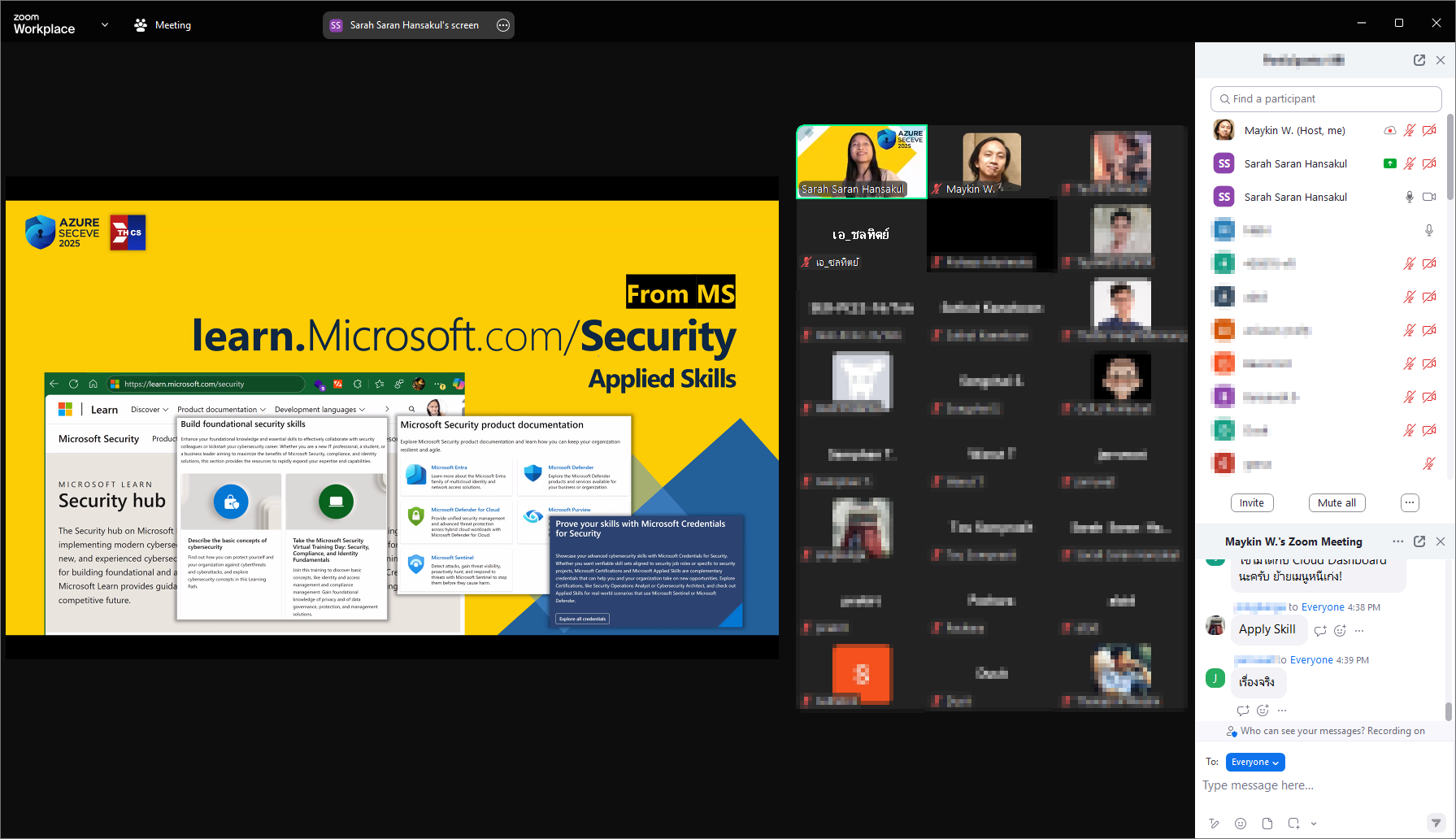Toggle video for the unmuted Sarah Saran Hansakul
Viewport: 1456px width, 839px height.
(x=1429, y=197)
